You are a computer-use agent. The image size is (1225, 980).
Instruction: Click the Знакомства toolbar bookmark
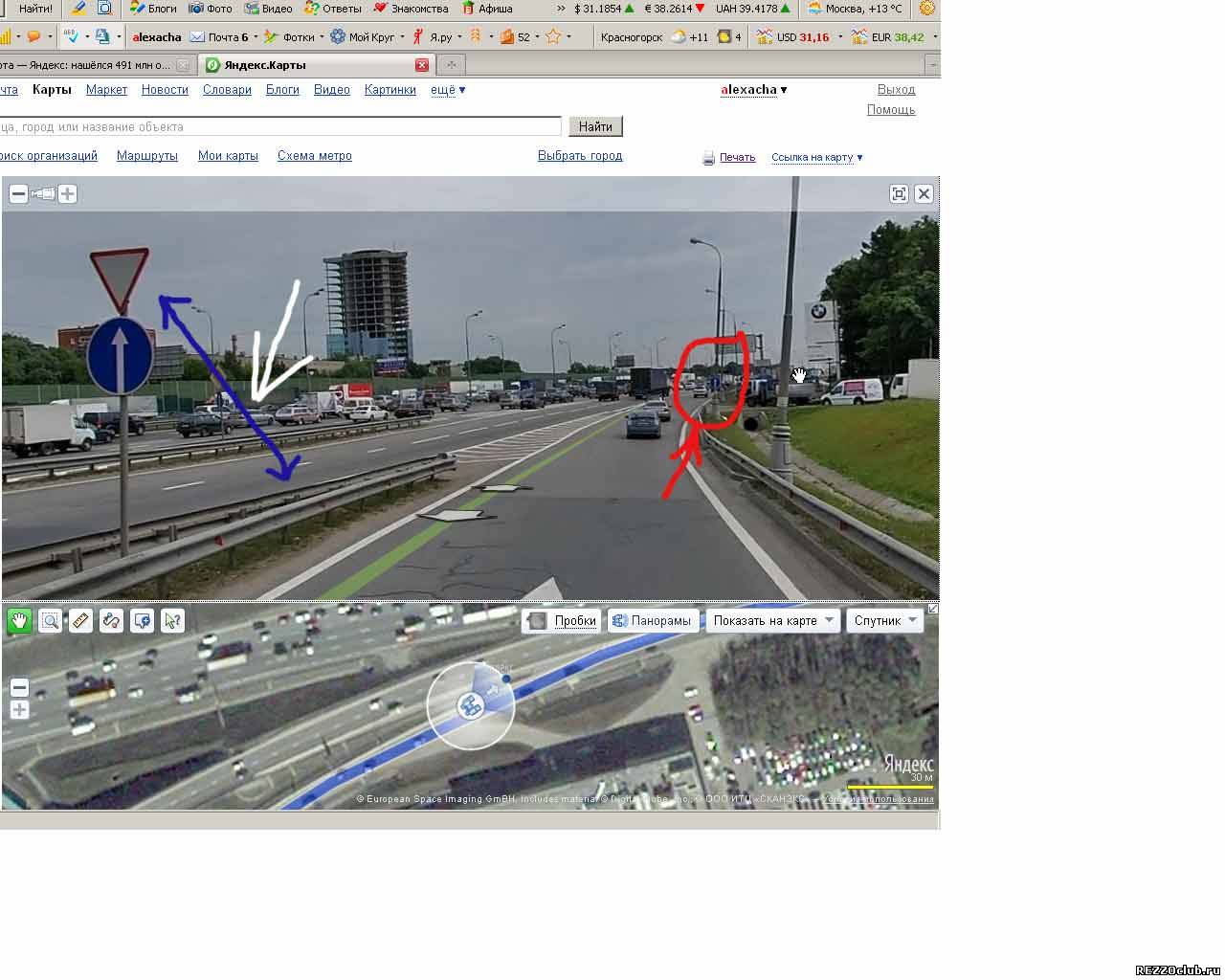(x=411, y=9)
